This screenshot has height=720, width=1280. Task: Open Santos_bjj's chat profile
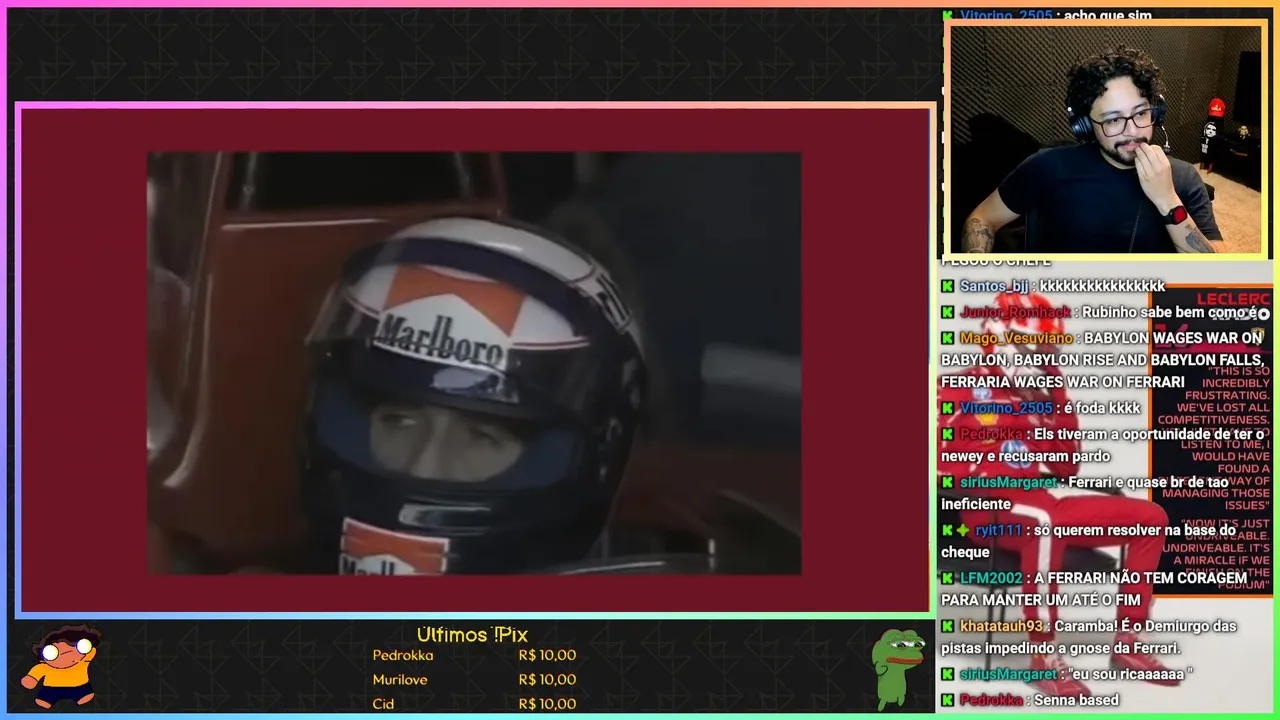[x=993, y=286]
